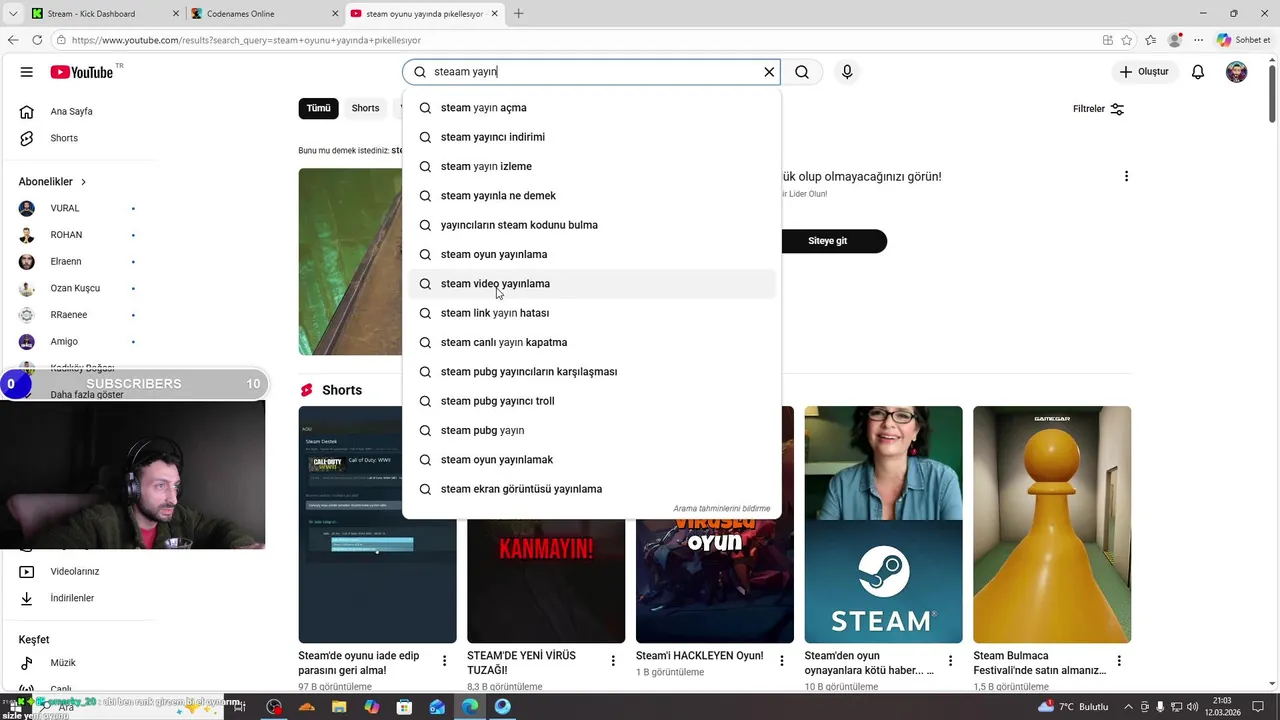This screenshot has height=720, width=1280.
Task: Pick suggestion 'steam oyun yayınlamak'
Action: click(x=591, y=459)
